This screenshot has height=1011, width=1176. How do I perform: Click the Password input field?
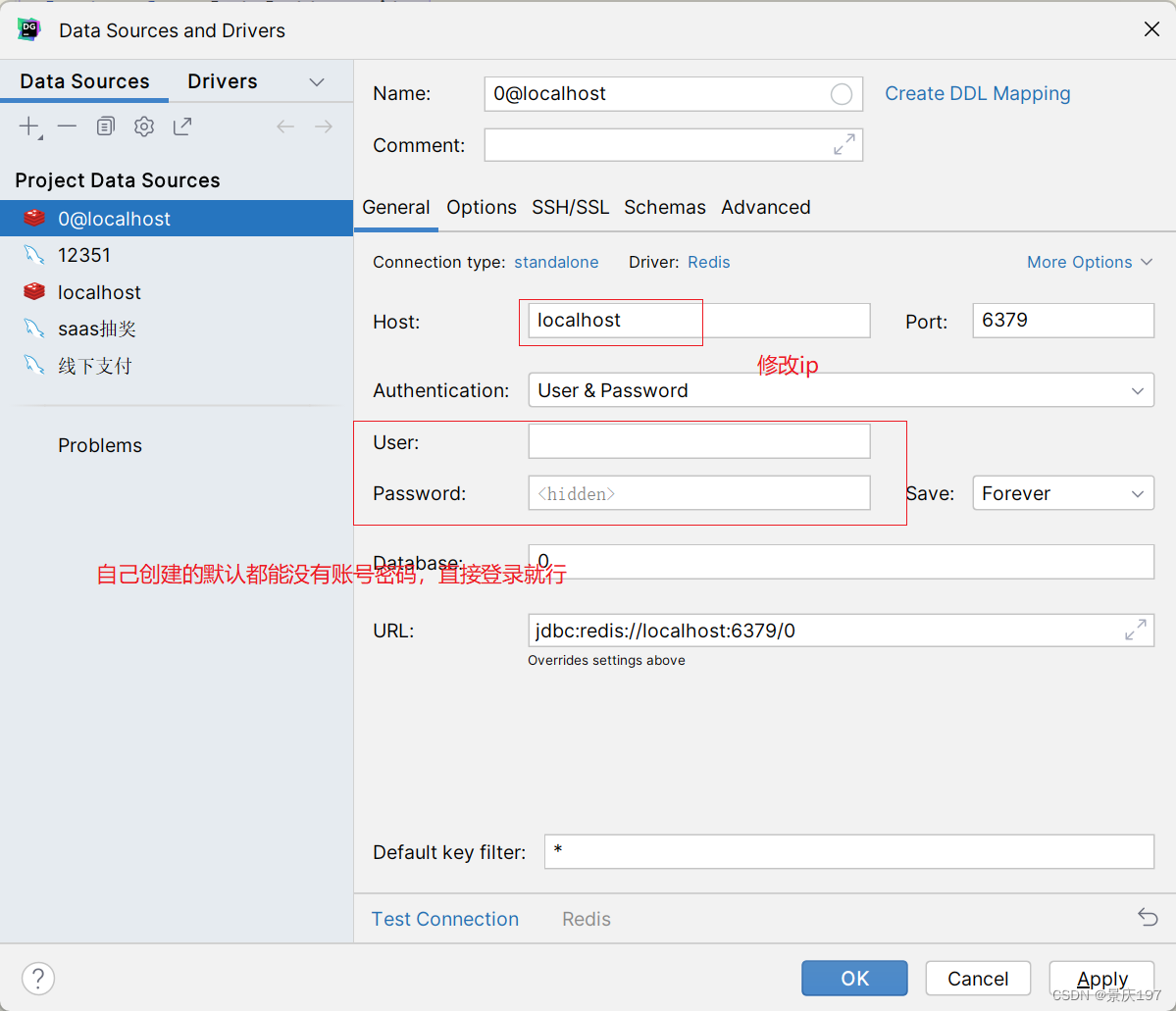pyautogui.click(x=699, y=492)
